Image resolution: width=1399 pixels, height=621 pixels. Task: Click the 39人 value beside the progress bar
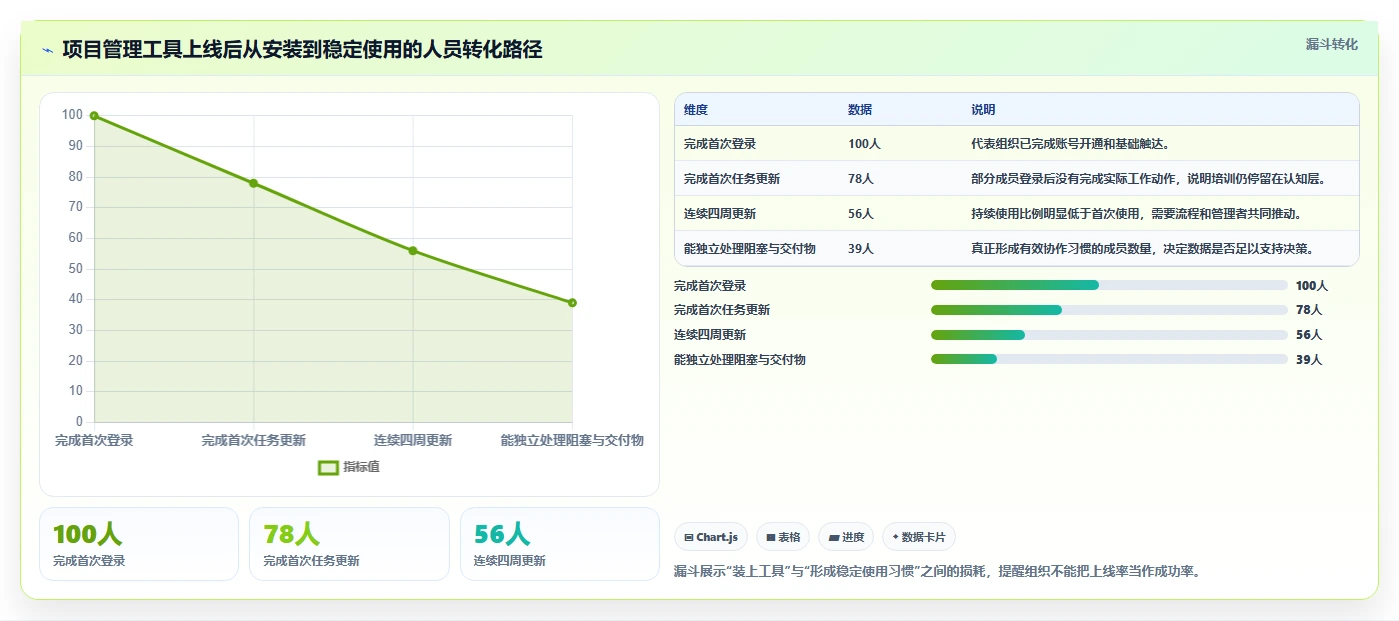click(x=1309, y=360)
